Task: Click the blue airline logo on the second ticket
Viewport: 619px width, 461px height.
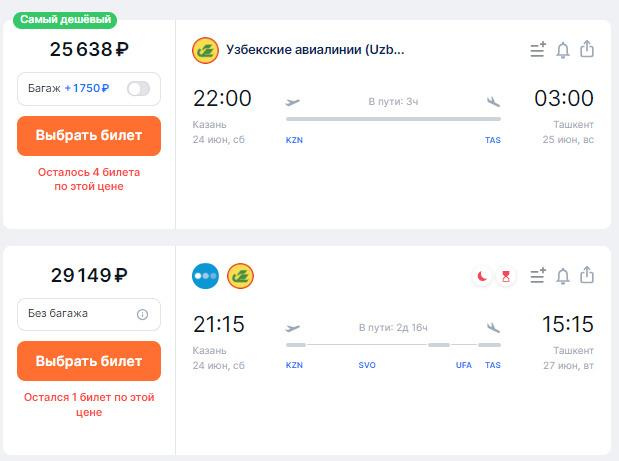Action: (x=206, y=276)
